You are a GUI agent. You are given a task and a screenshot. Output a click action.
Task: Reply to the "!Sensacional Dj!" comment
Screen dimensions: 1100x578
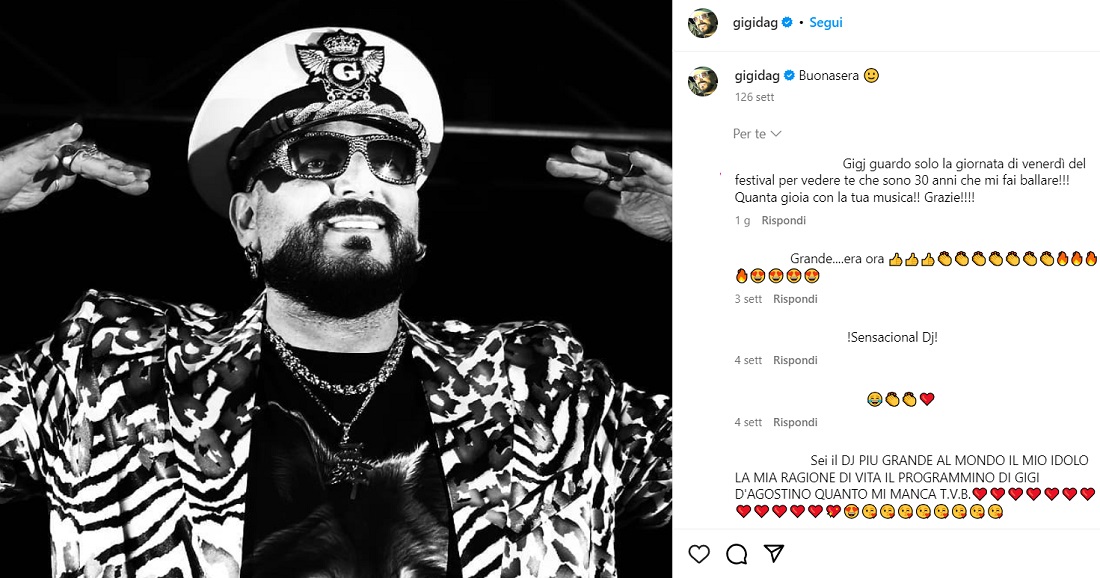coord(795,360)
